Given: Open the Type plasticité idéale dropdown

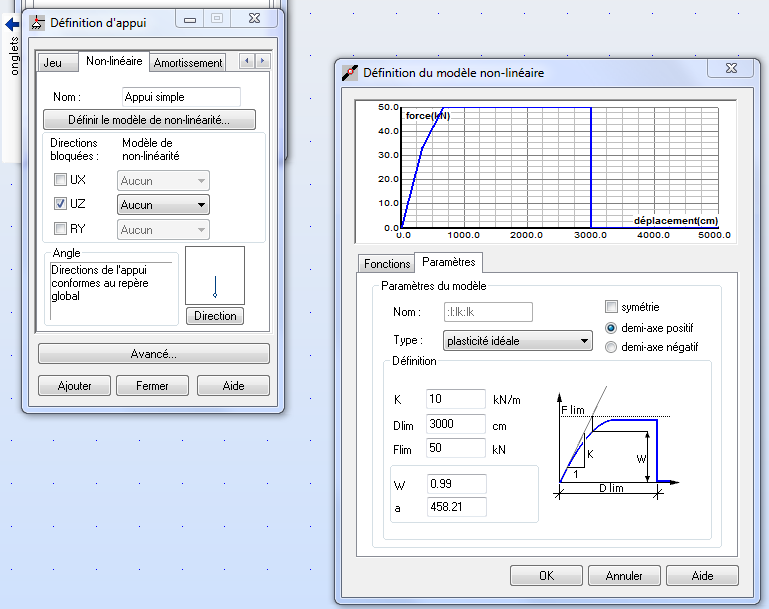Looking at the screenshot, I should point(517,341).
